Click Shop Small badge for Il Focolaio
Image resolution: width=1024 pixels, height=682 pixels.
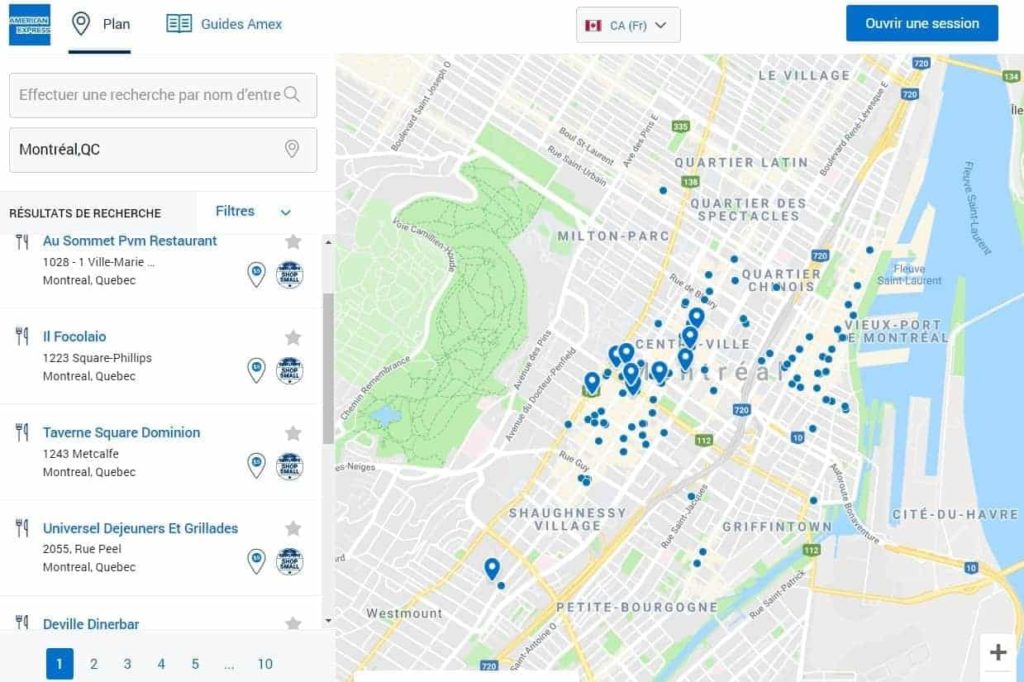[x=289, y=371]
